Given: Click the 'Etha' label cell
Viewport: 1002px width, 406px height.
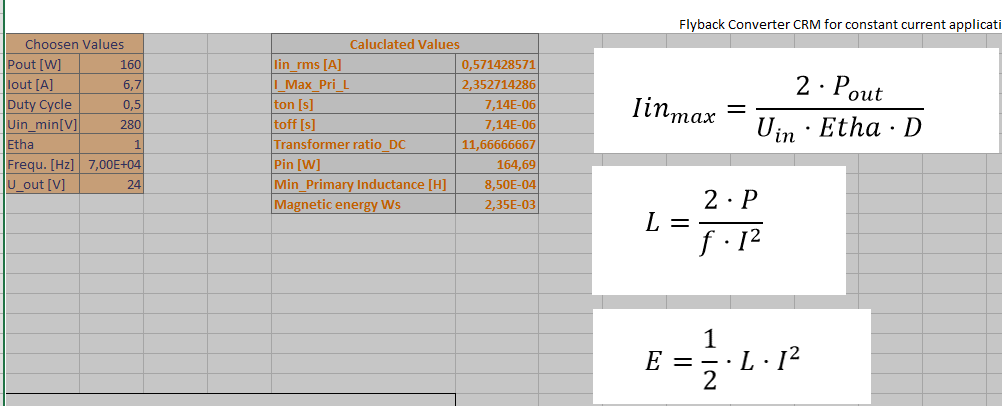Looking at the screenshot, I should coord(43,144).
